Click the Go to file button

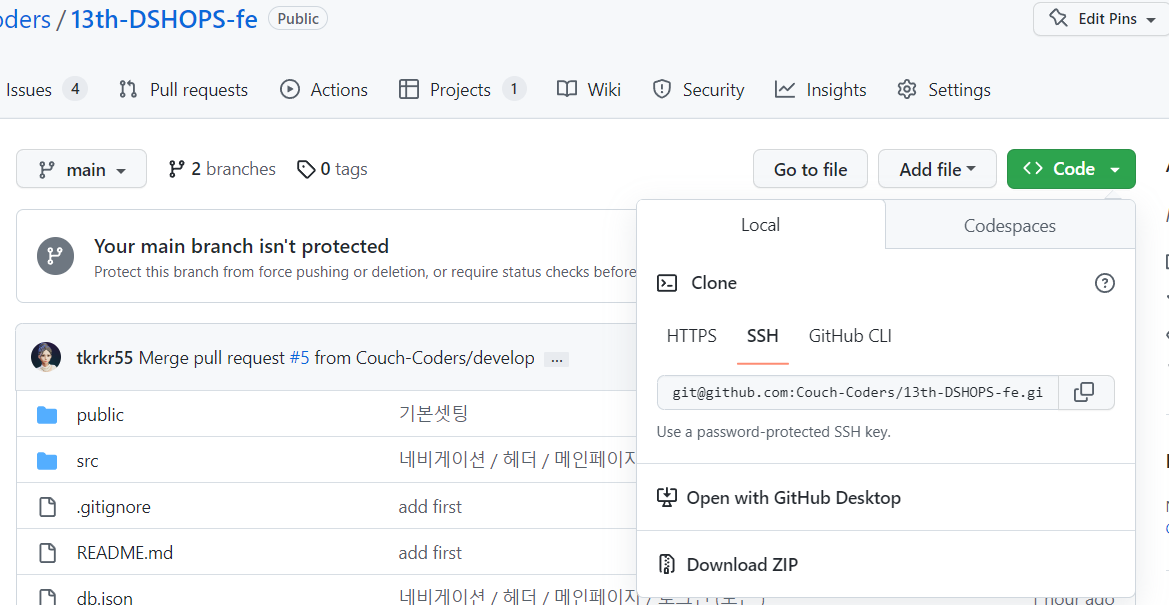coord(810,169)
